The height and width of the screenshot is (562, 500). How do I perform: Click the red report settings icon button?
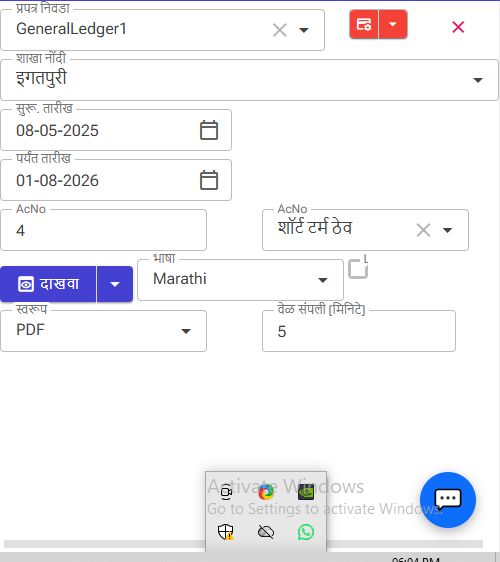tap(364, 24)
